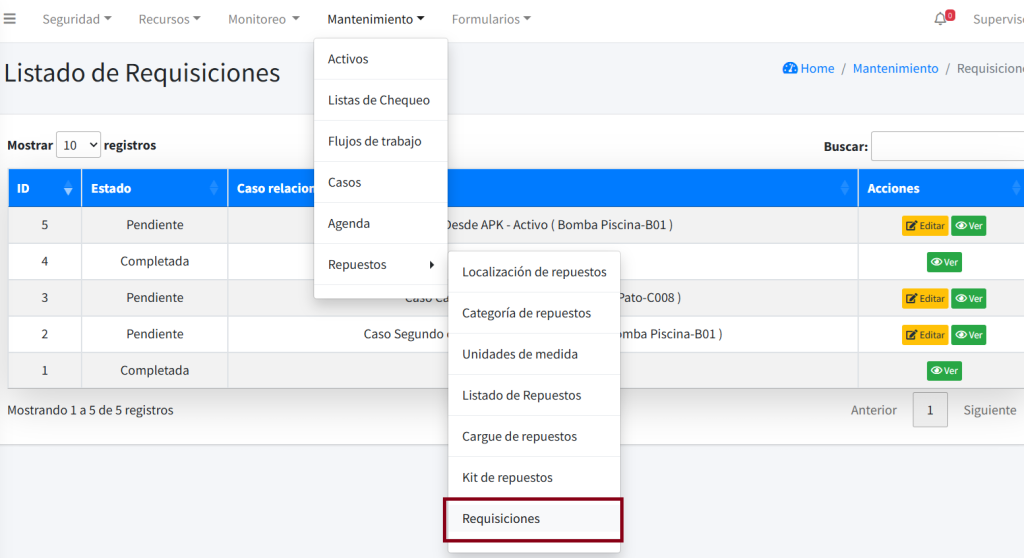Click the hamburger sidebar toggle icon

click(x=10, y=19)
